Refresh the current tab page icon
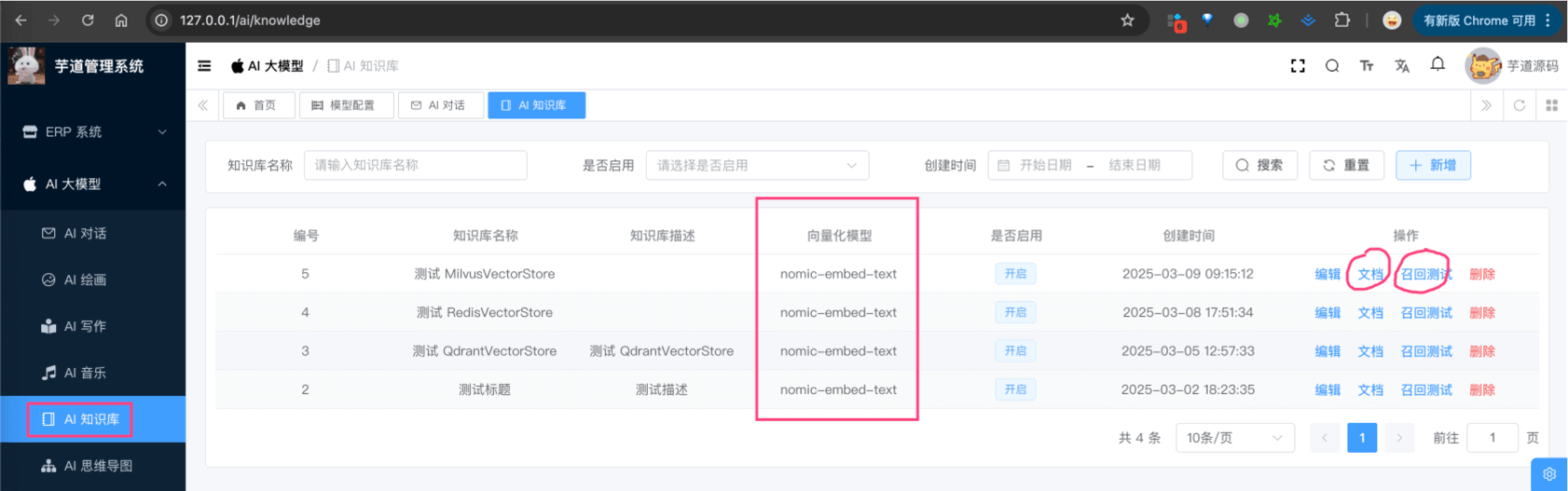 click(x=1520, y=105)
